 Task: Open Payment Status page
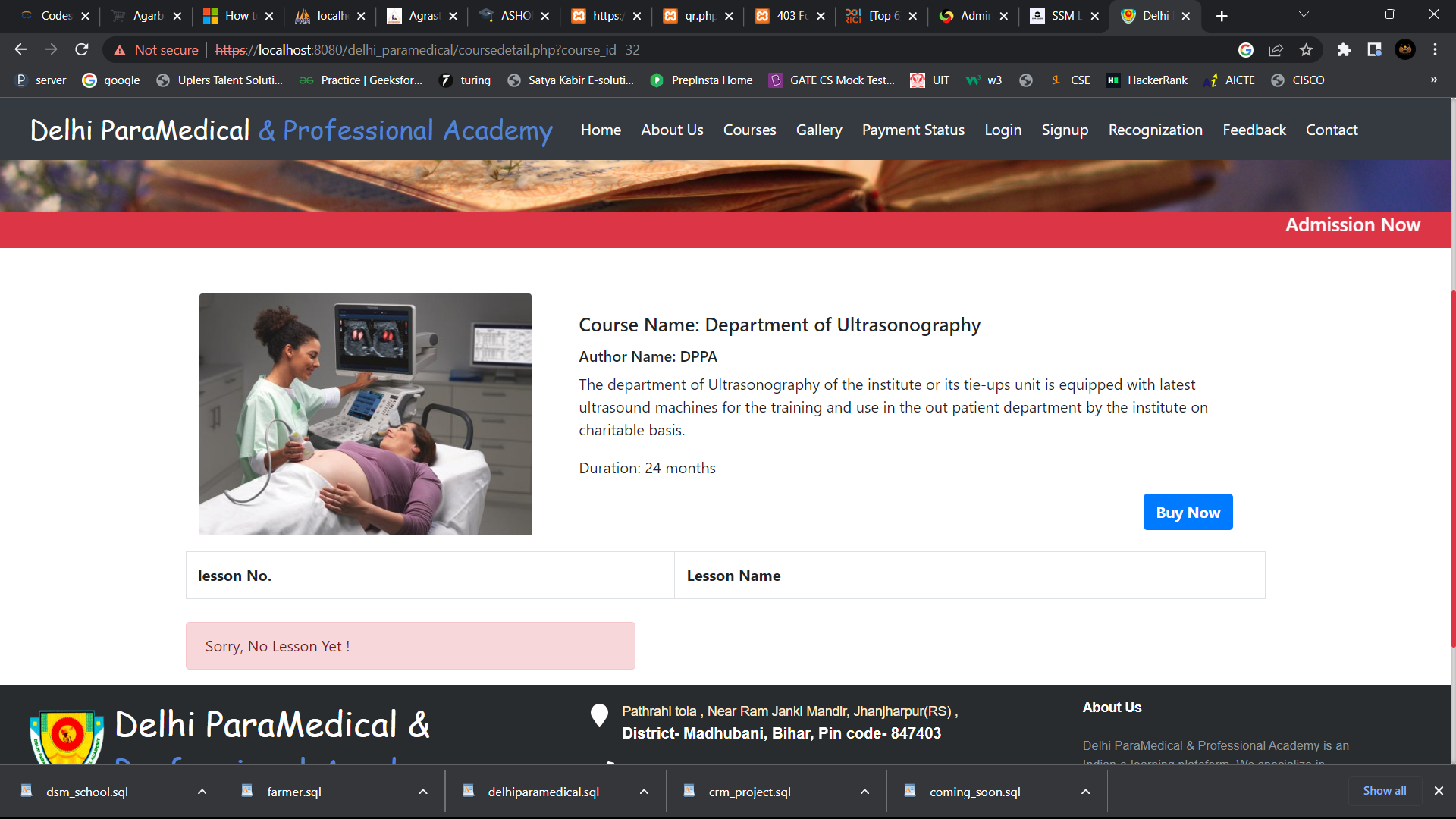pos(913,130)
